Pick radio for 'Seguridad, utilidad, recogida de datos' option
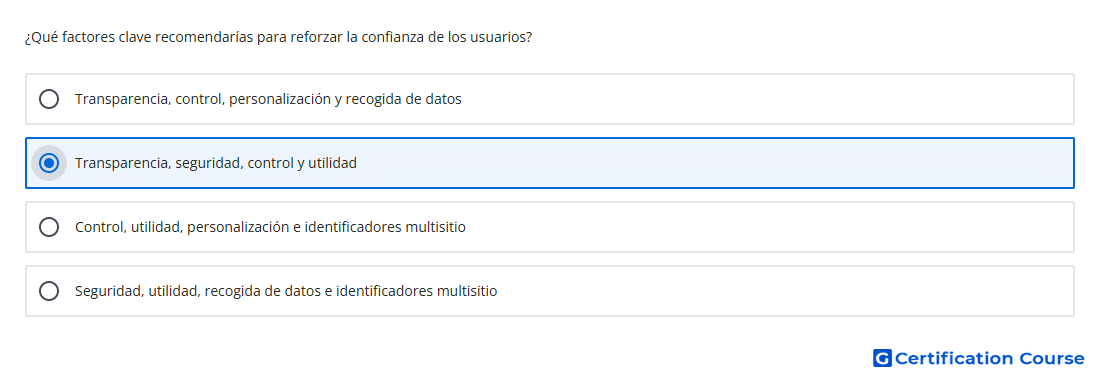This screenshot has width=1100, height=377. tap(49, 291)
